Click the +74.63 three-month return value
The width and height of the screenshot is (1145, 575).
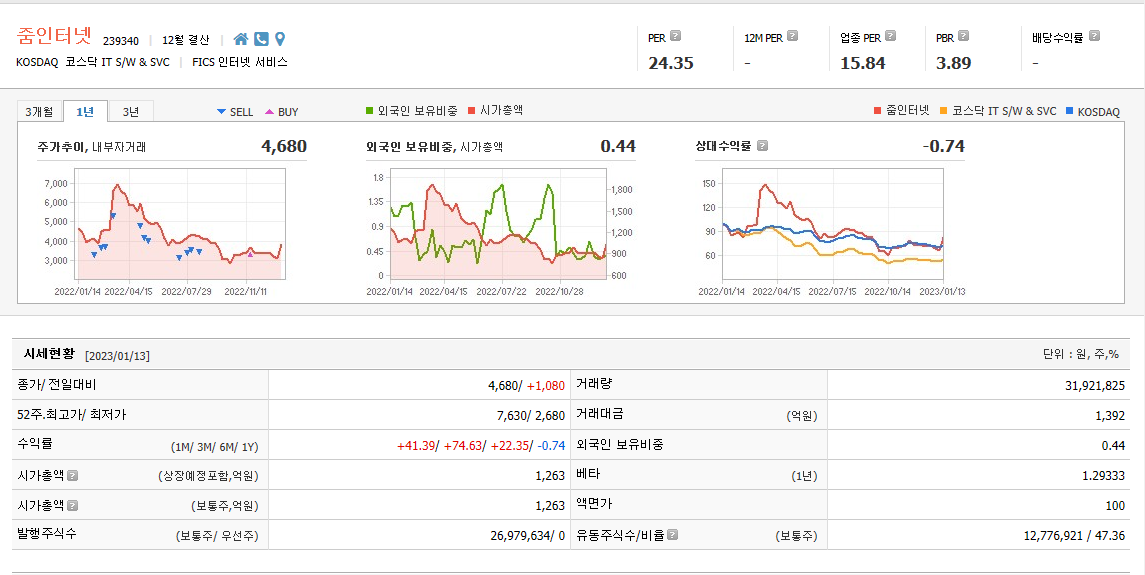(x=462, y=446)
